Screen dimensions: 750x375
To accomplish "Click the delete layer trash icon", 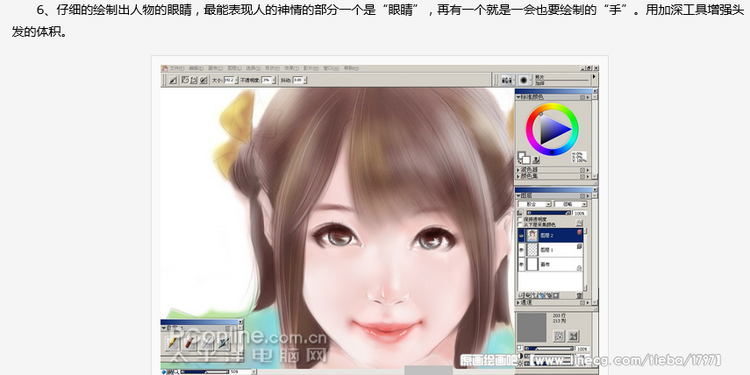I will point(578,295).
